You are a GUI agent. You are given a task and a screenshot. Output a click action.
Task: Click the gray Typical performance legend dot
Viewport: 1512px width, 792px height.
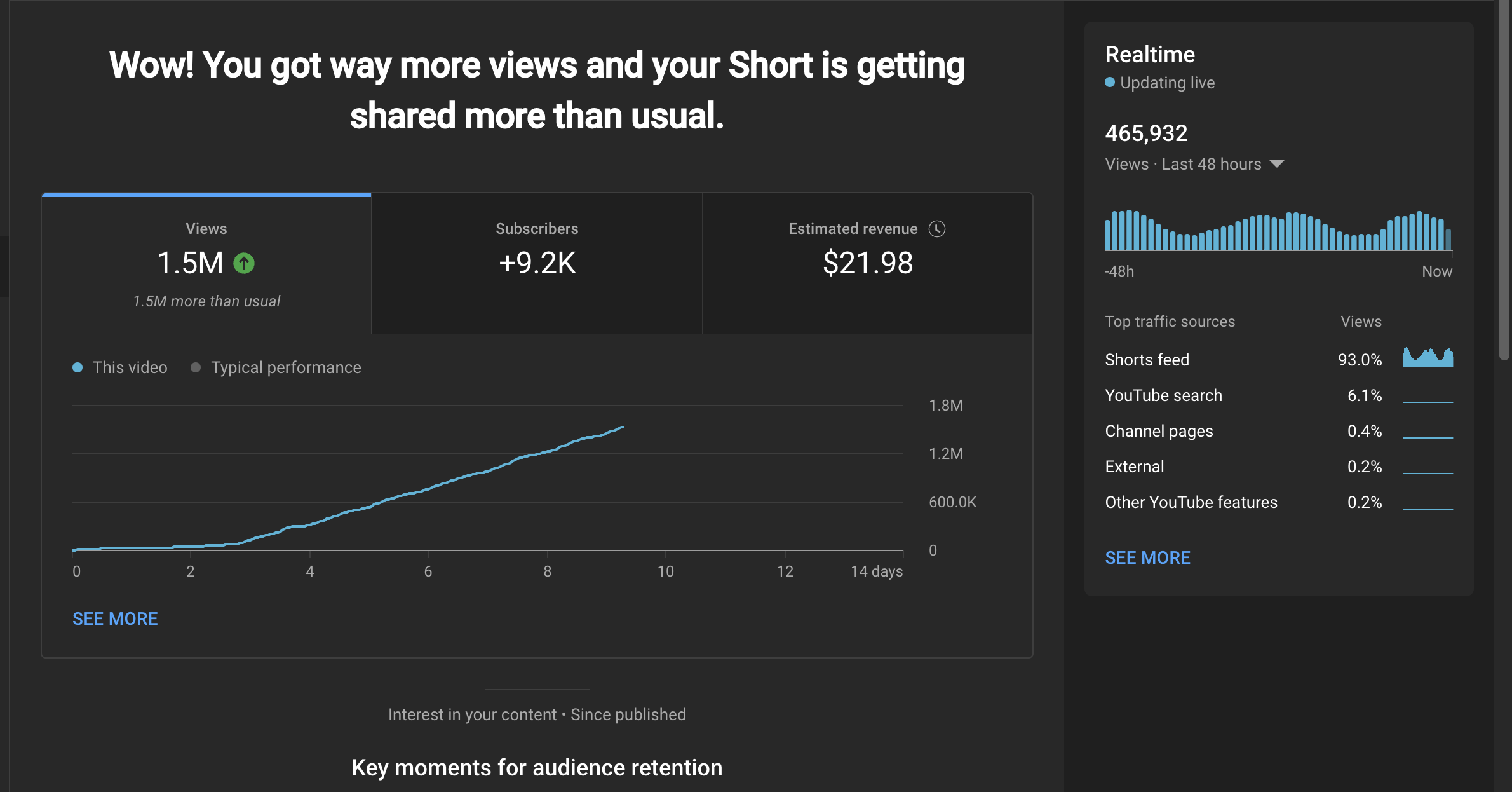tap(196, 367)
